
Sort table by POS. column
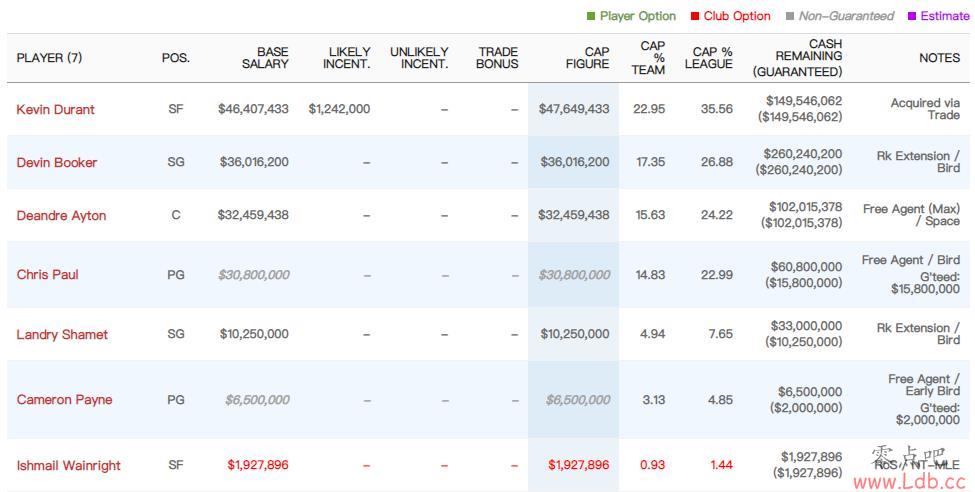click(x=175, y=58)
